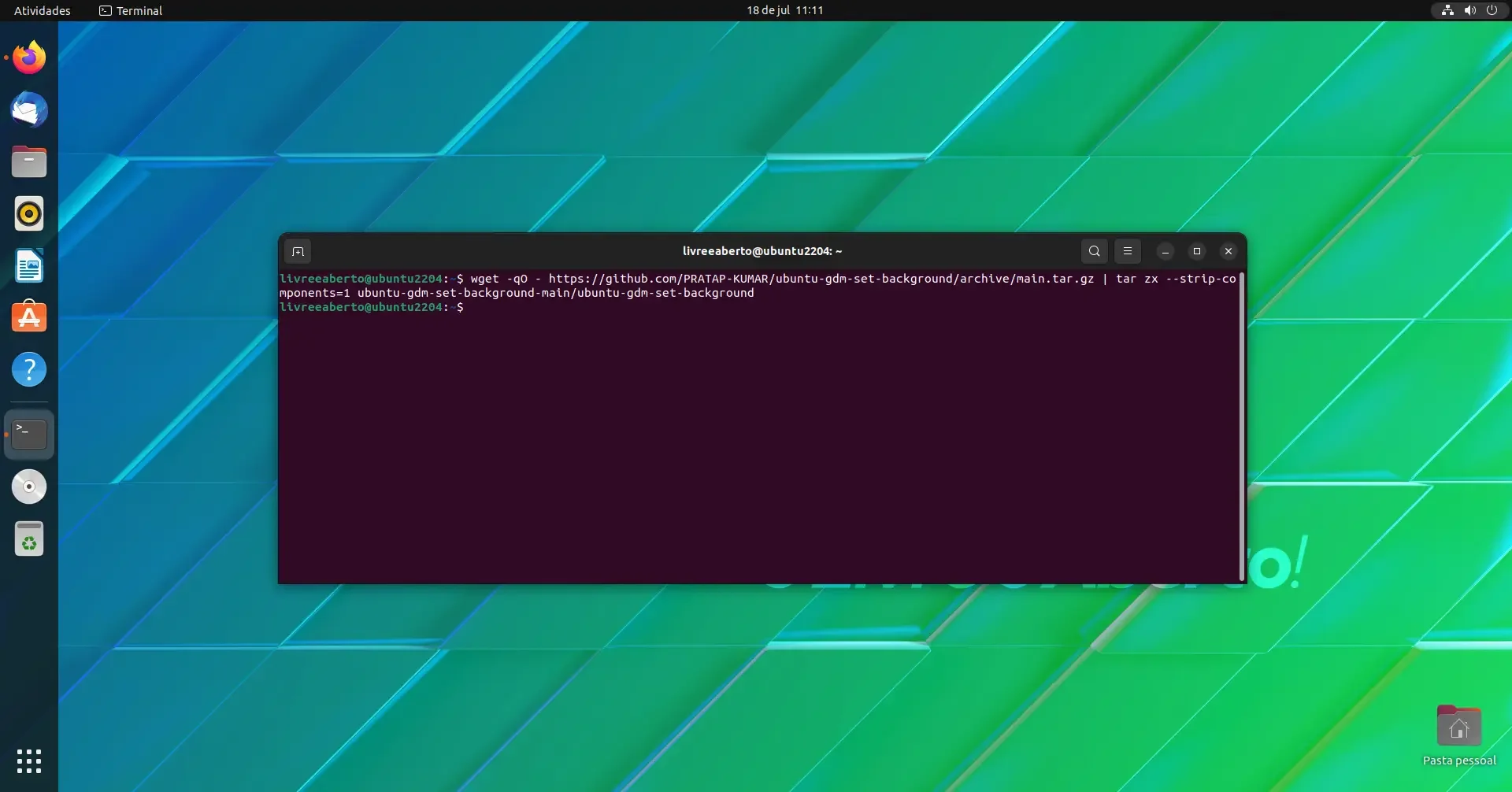Image resolution: width=1512 pixels, height=792 pixels.
Task: Close the terminal window
Action: 1228,251
